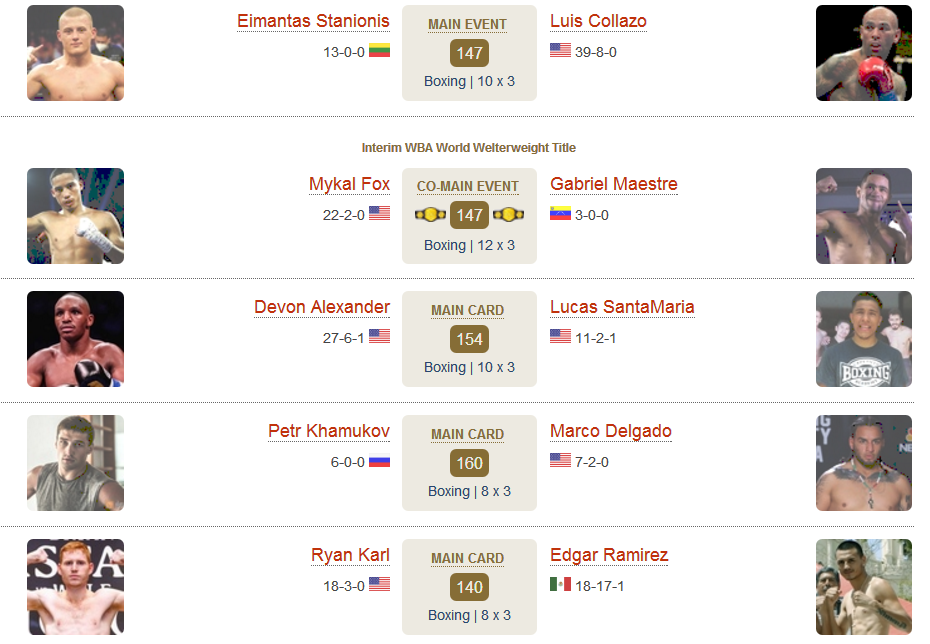The width and height of the screenshot is (930, 644).
Task: Visit the Lucas SantaMaria profile link
Action: (x=622, y=307)
